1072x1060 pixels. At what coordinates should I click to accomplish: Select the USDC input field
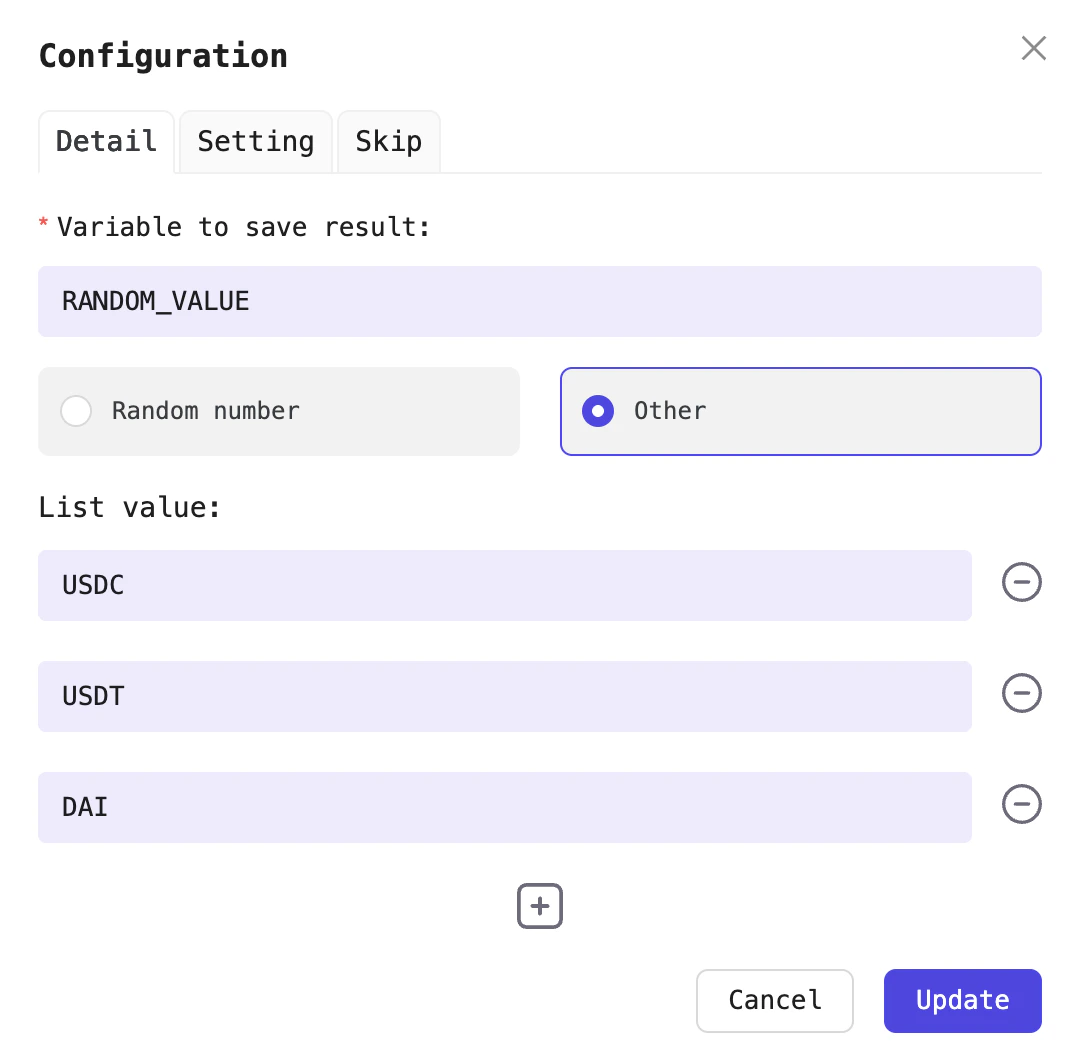point(504,585)
